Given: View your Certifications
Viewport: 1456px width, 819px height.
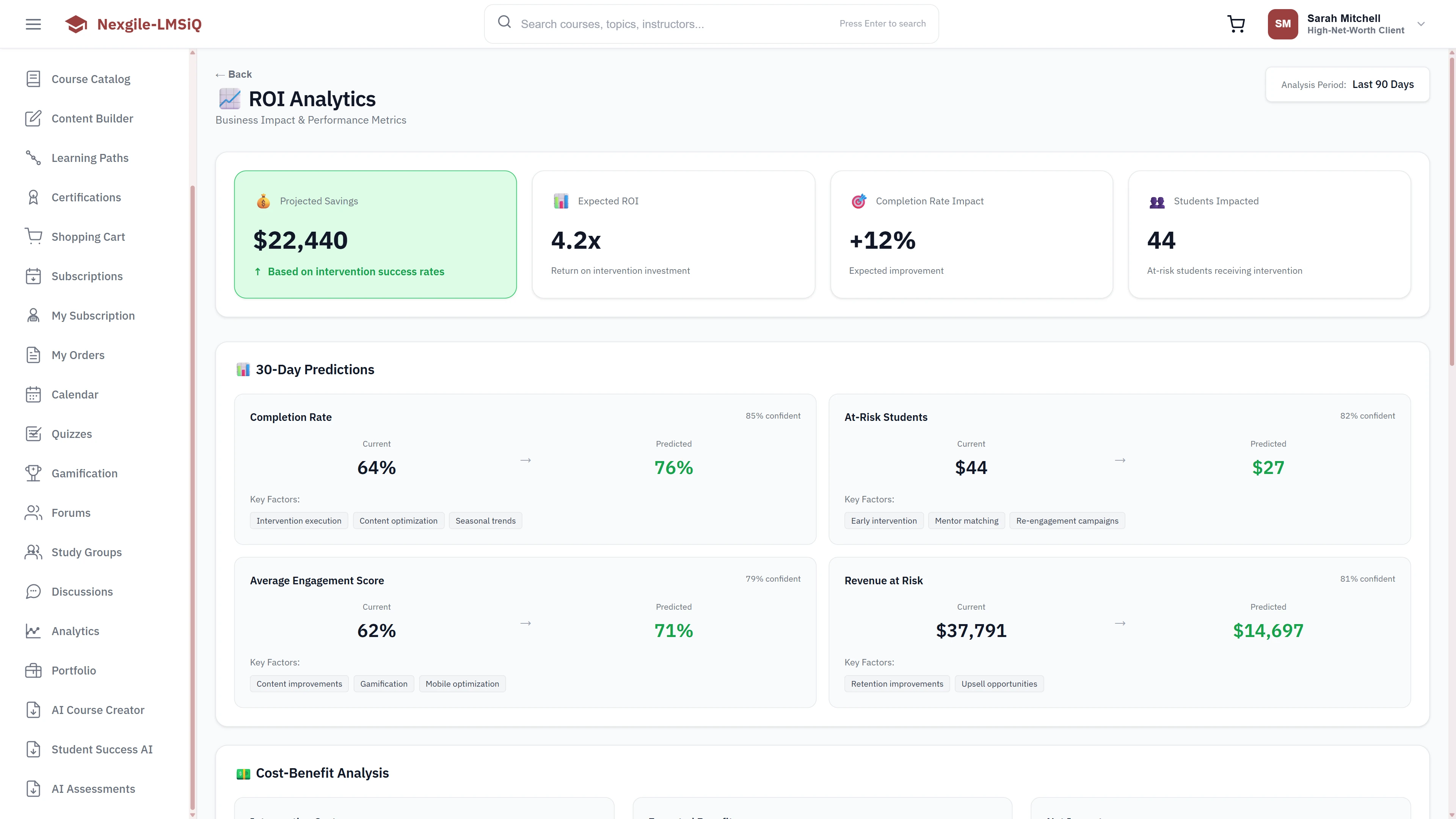Looking at the screenshot, I should tap(86, 197).
